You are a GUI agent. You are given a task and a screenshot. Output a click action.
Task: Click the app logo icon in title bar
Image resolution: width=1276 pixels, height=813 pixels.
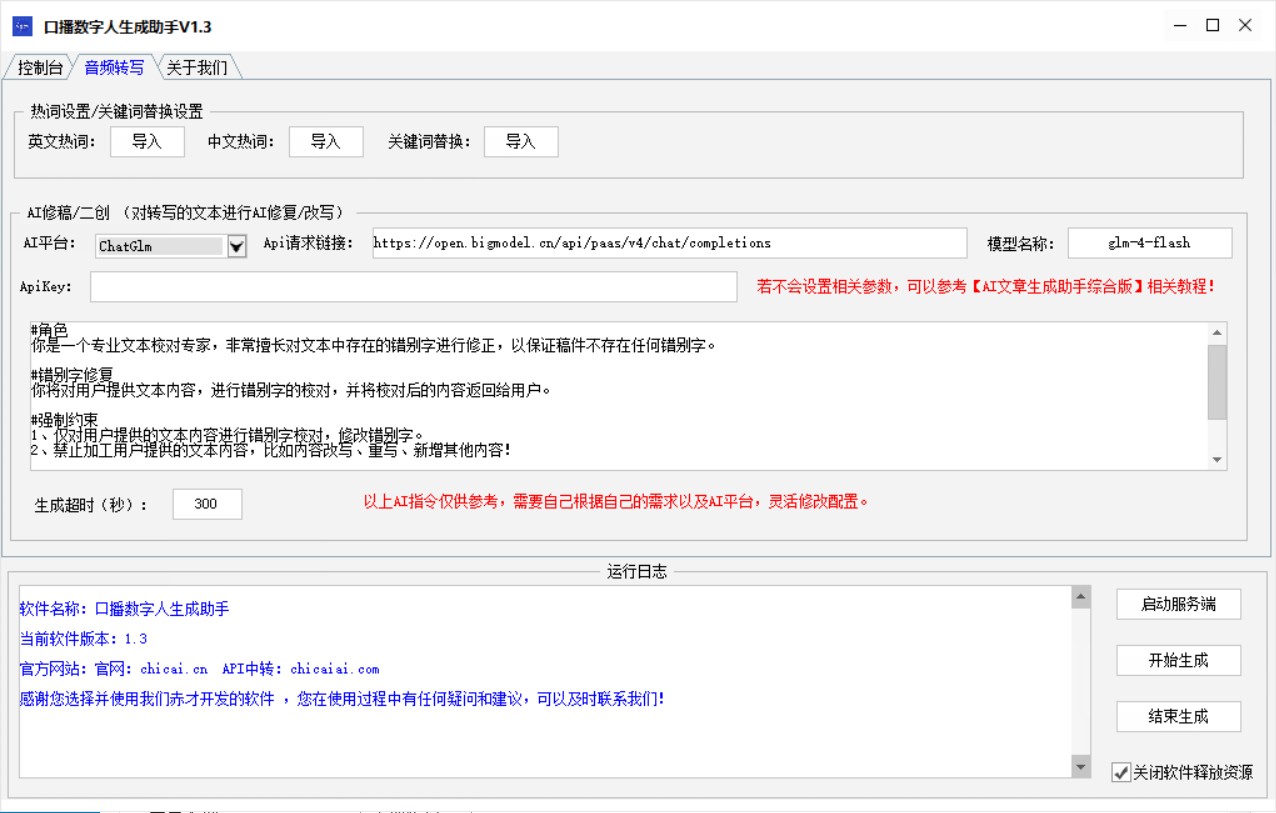point(22,26)
